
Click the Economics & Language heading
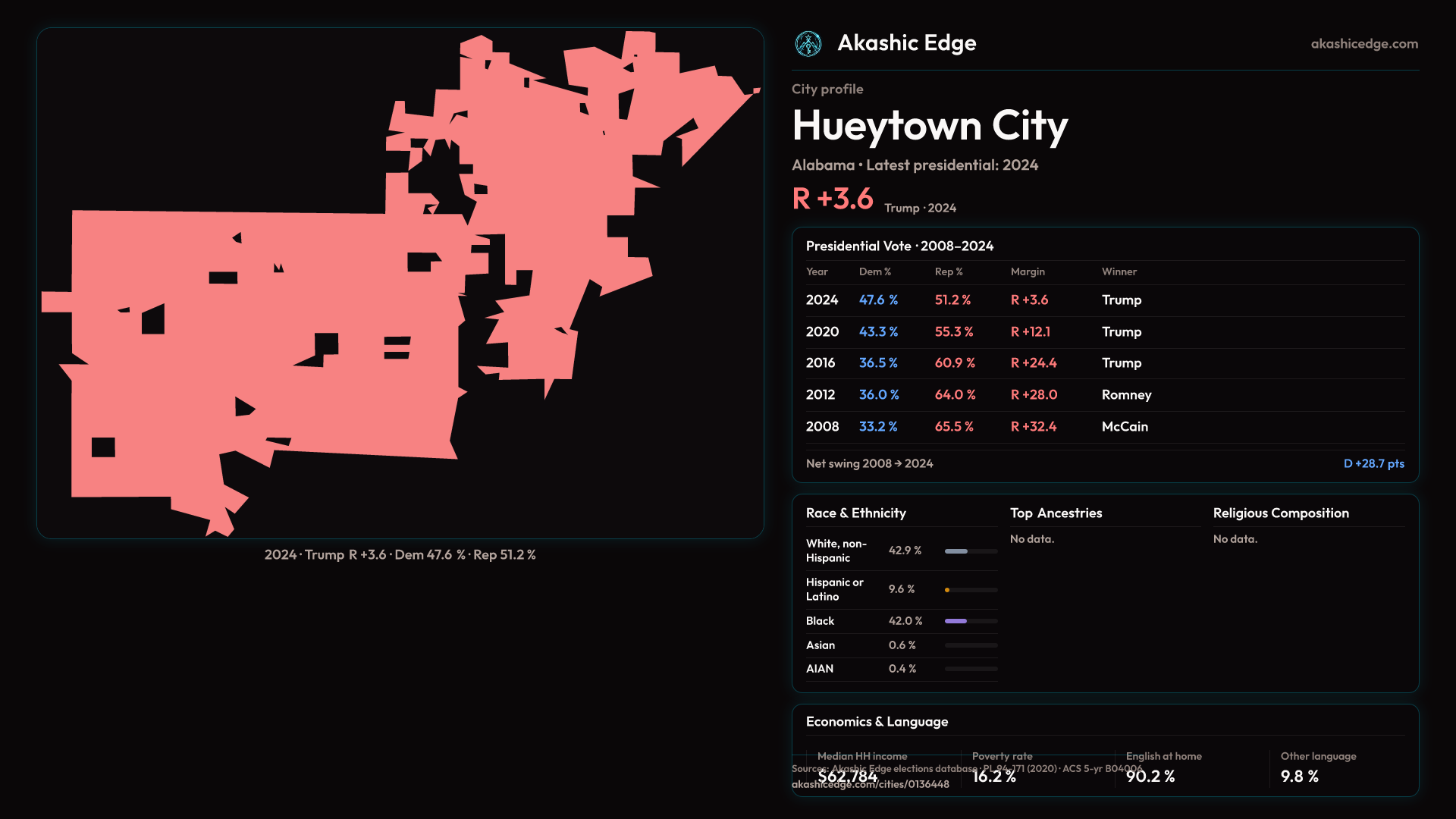pos(877,722)
